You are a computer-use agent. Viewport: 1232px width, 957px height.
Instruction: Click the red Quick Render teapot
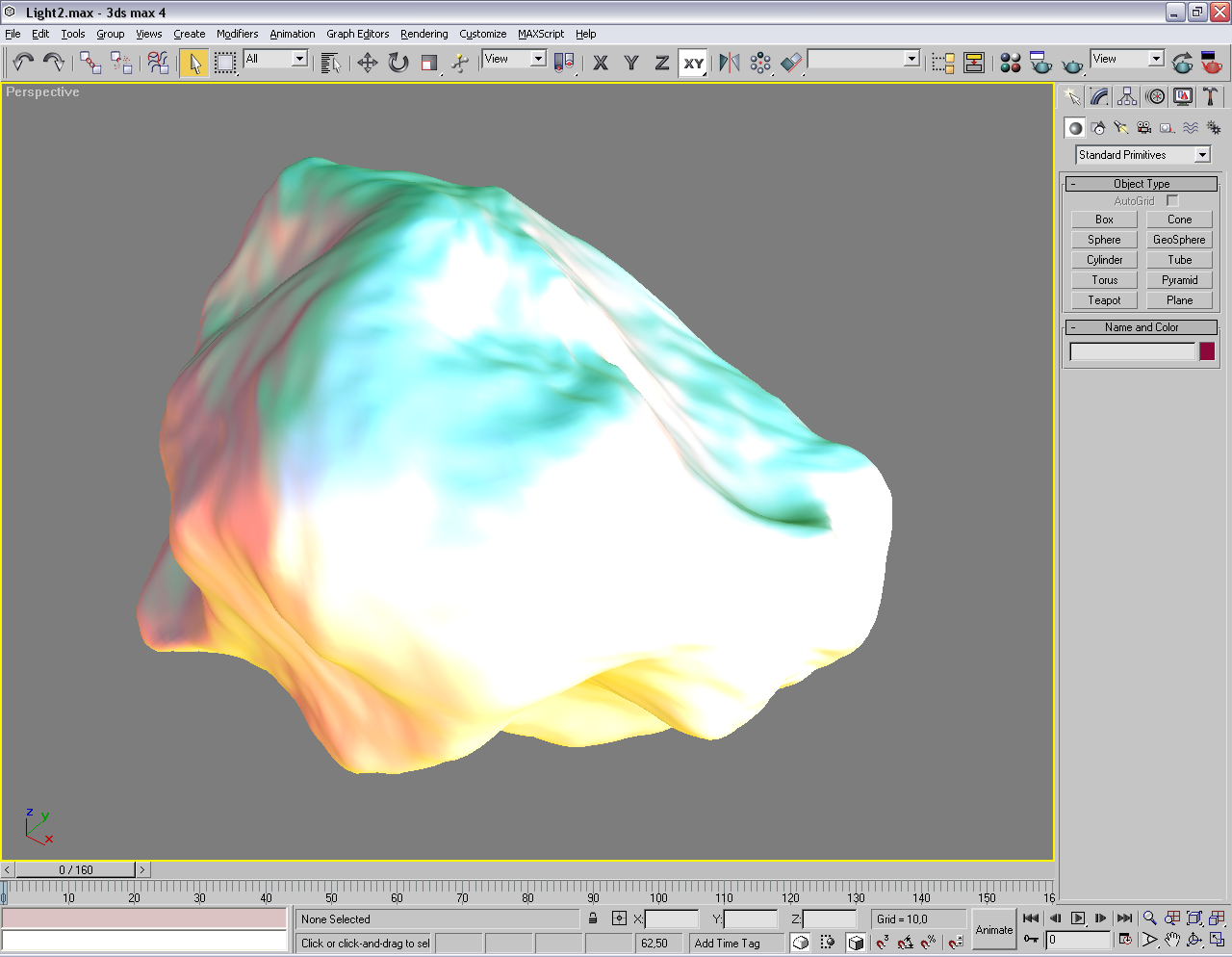(x=1212, y=63)
